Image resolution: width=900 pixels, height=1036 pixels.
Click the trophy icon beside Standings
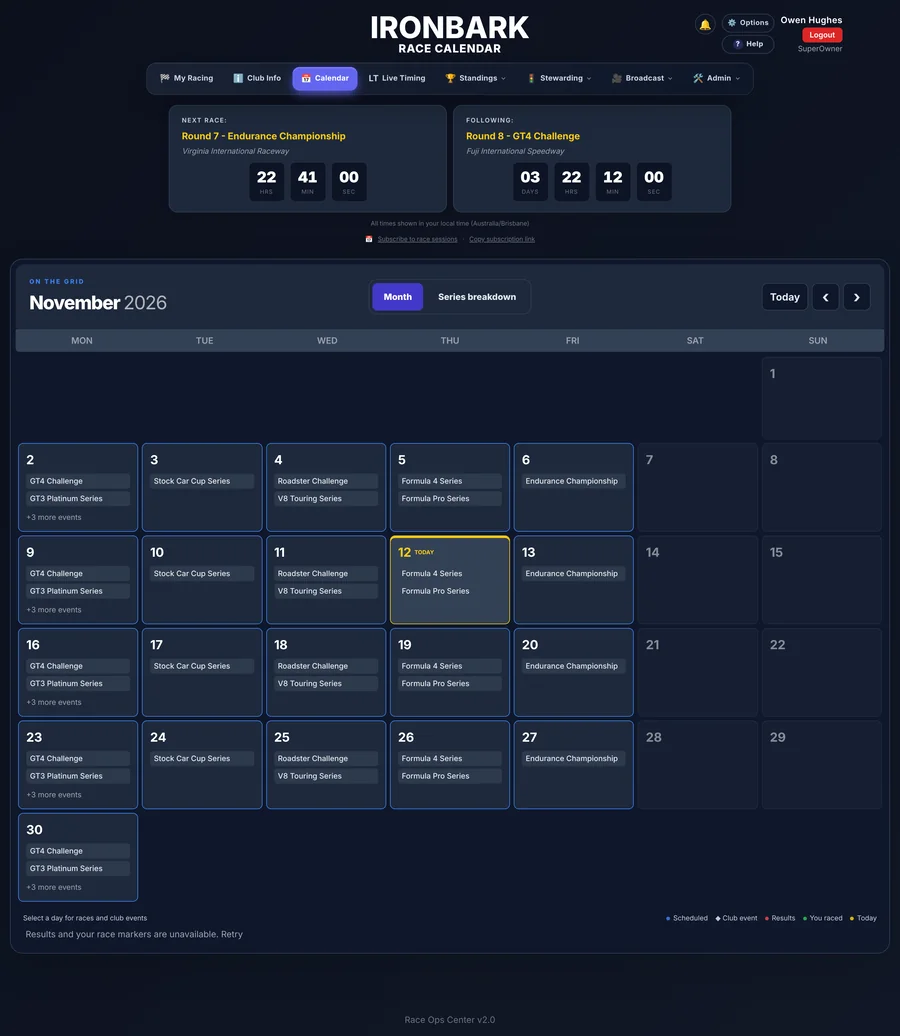(x=450, y=78)
